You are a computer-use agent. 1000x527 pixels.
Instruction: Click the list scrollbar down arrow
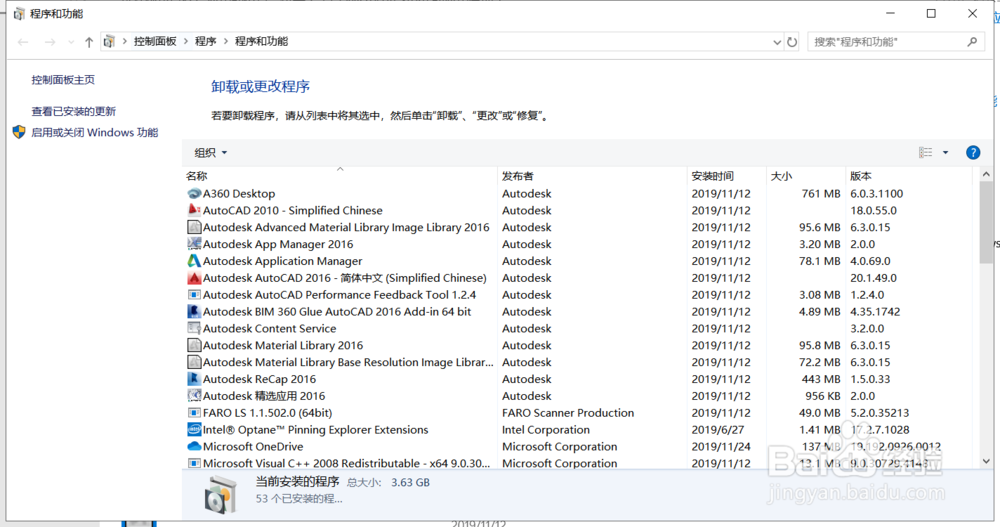986,461
